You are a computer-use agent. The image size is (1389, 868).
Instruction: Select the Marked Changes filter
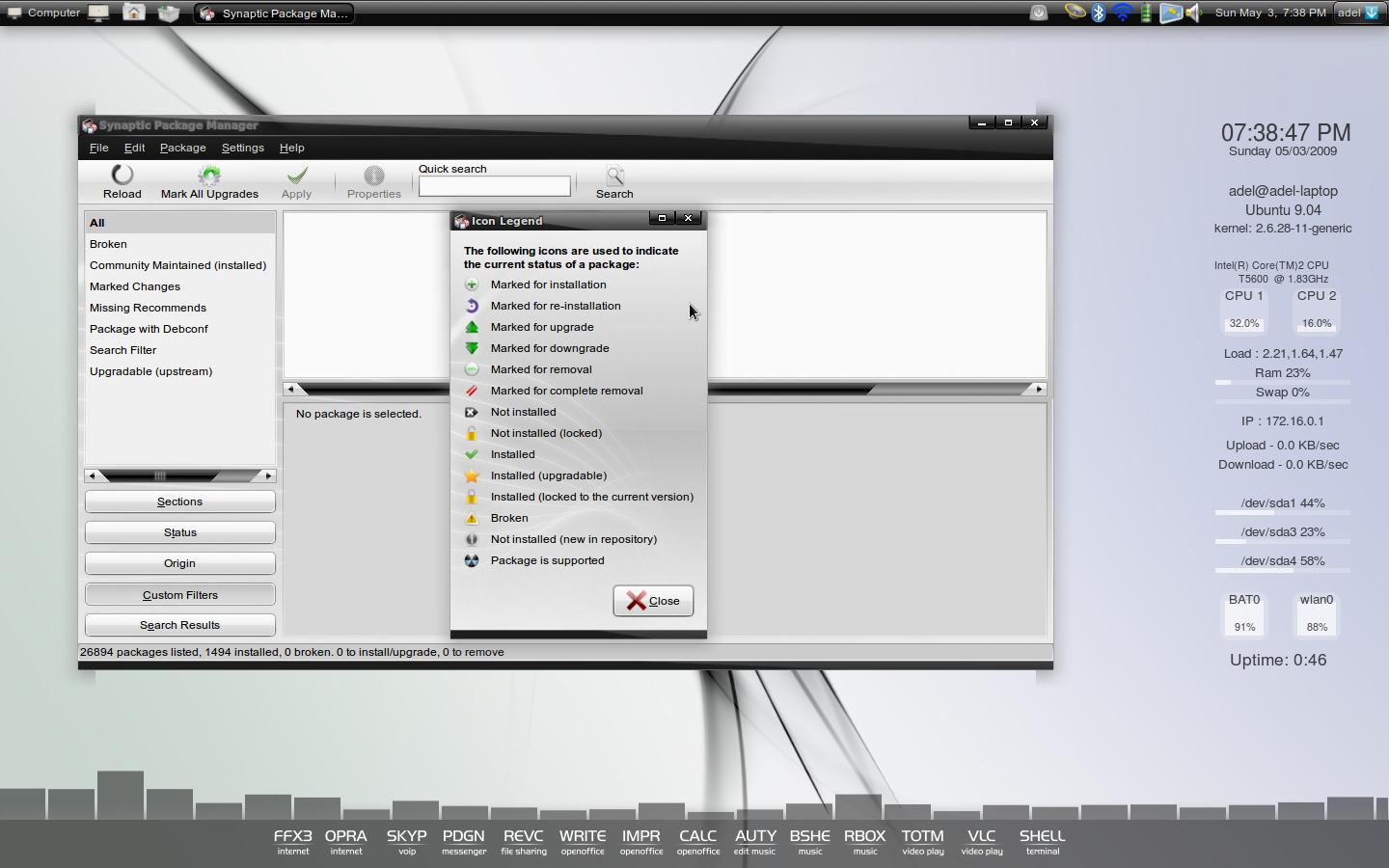[179, 286]
